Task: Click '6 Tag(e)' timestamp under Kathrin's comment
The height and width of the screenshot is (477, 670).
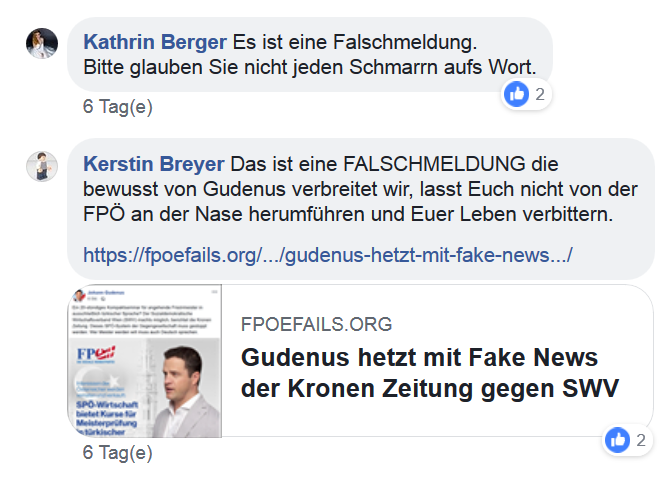Action: 118,106
